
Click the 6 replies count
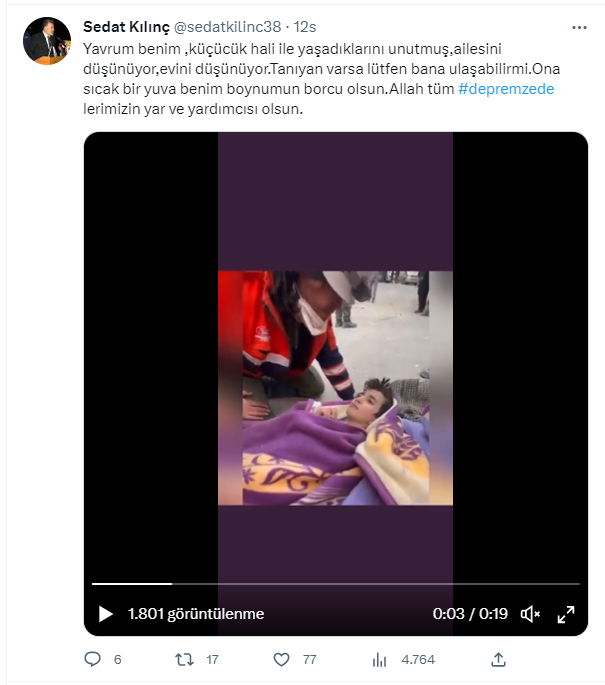coord(118,660)
